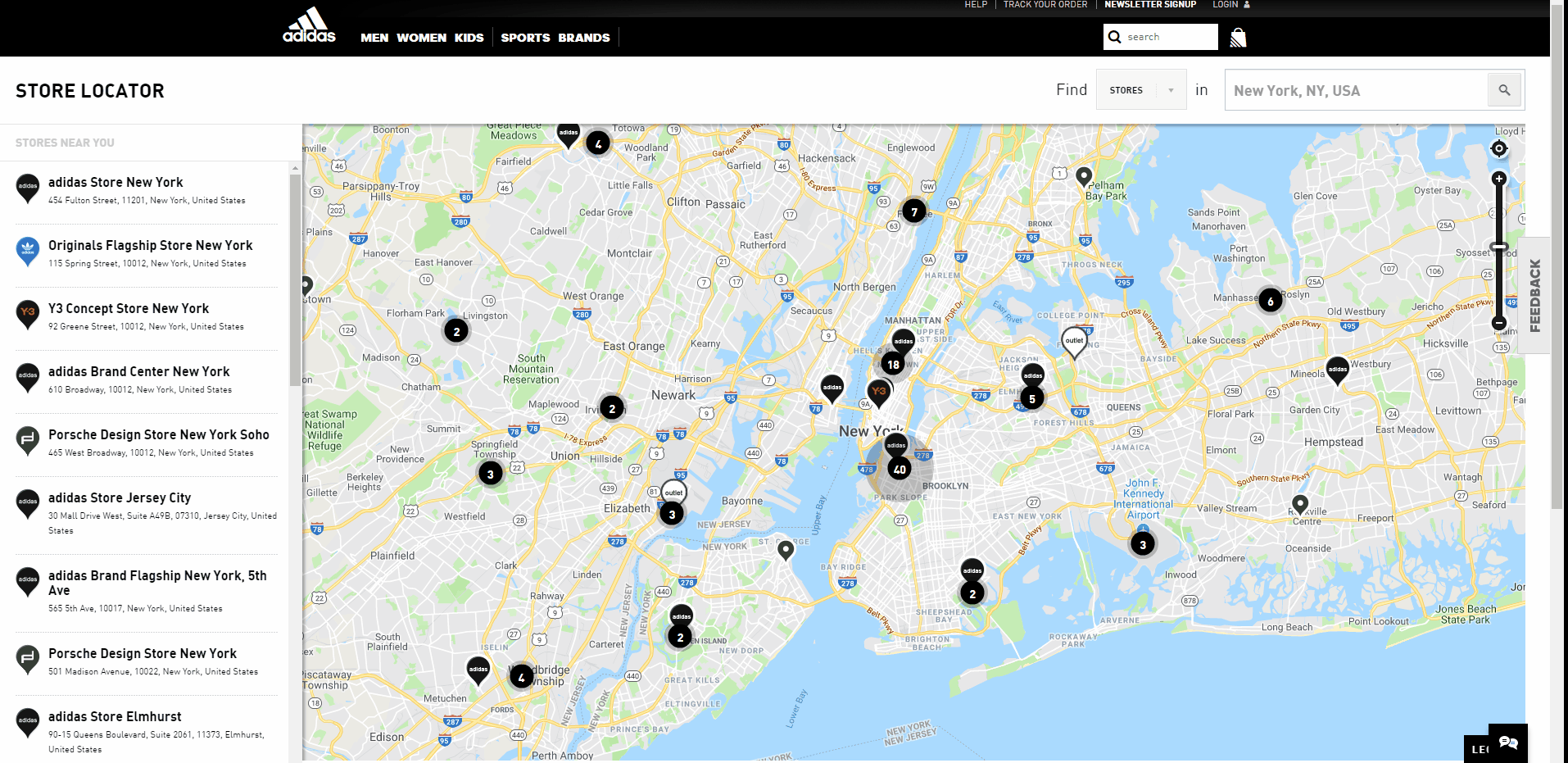Click NEWSLETTER SIGNUP link

click(1150, 5)
